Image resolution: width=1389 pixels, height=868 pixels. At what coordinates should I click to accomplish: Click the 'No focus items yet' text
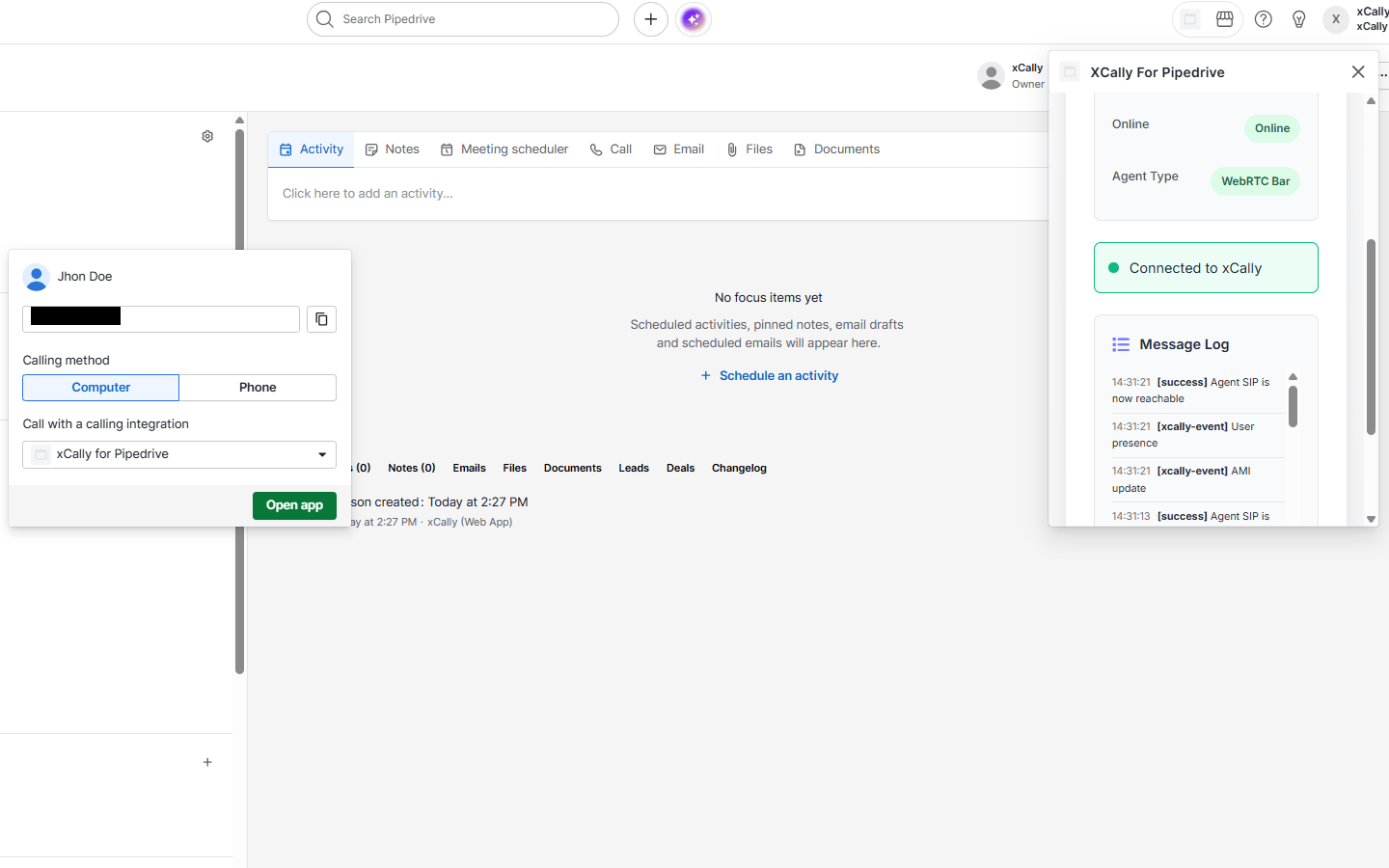[x=769, y=298]
